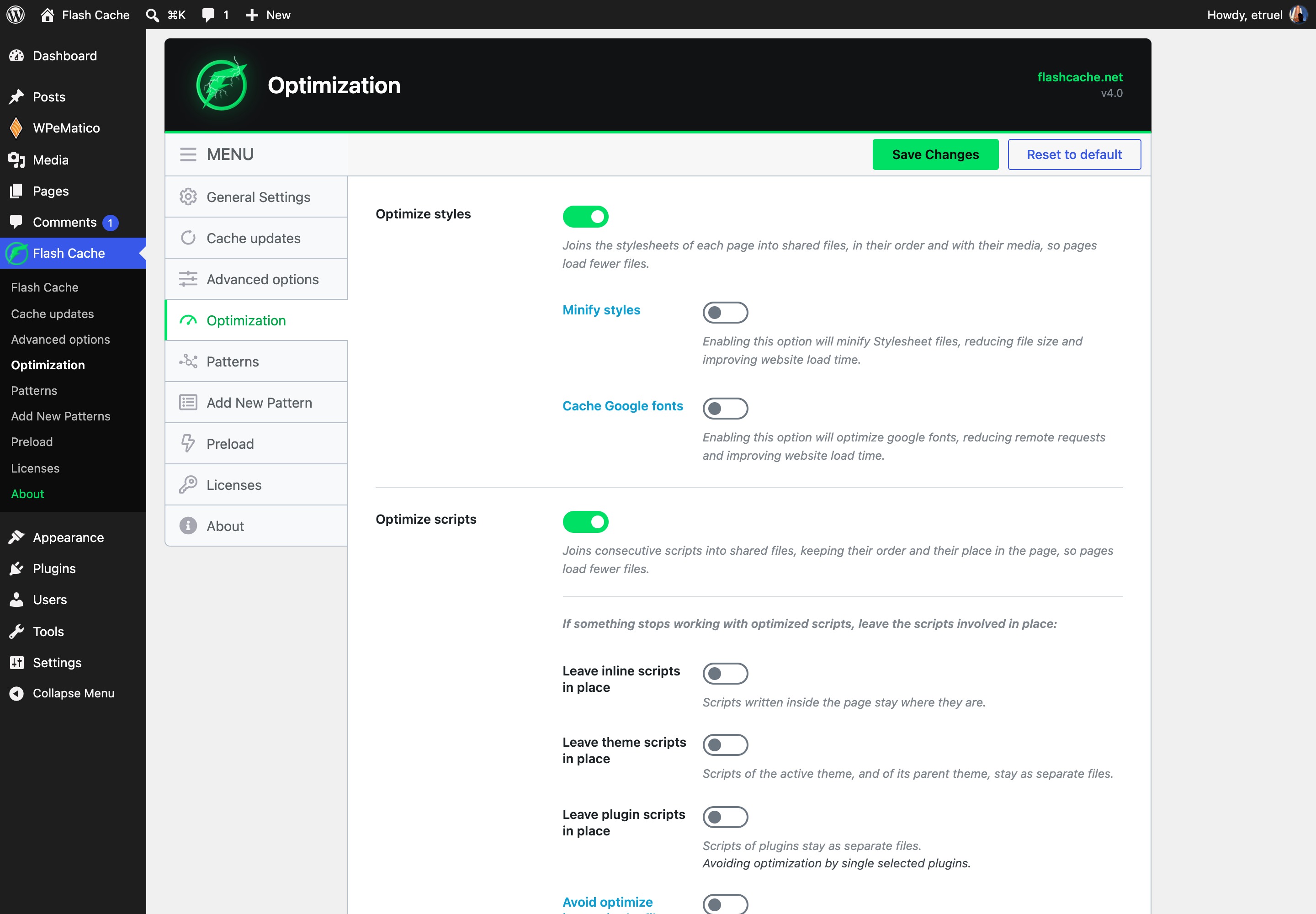The image size is (1316, 914).
Task: Open the Add New Pattern tab
Action: (x=256, y=403)
